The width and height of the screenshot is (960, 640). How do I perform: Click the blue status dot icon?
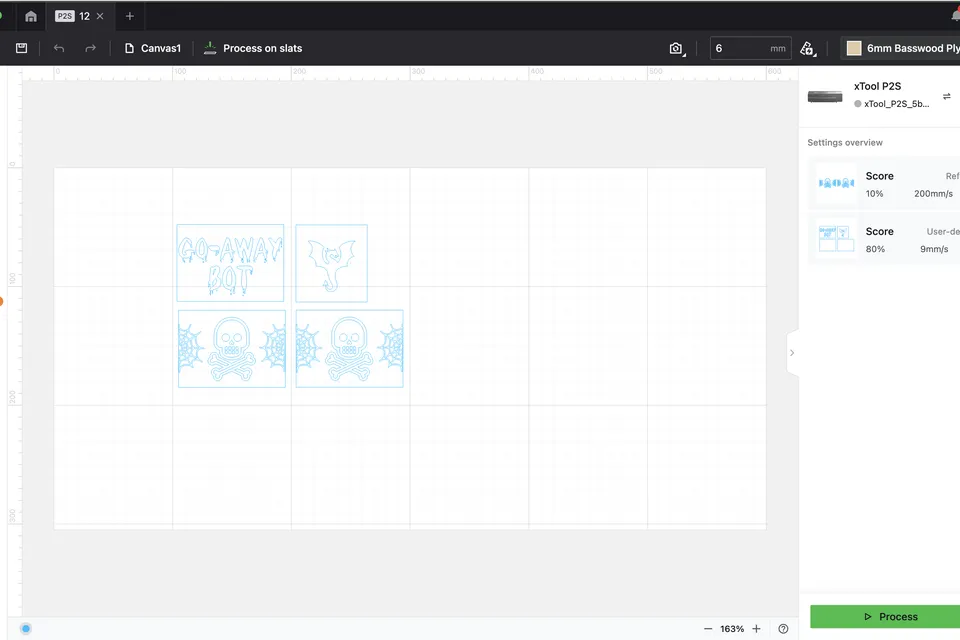[26, 628]
